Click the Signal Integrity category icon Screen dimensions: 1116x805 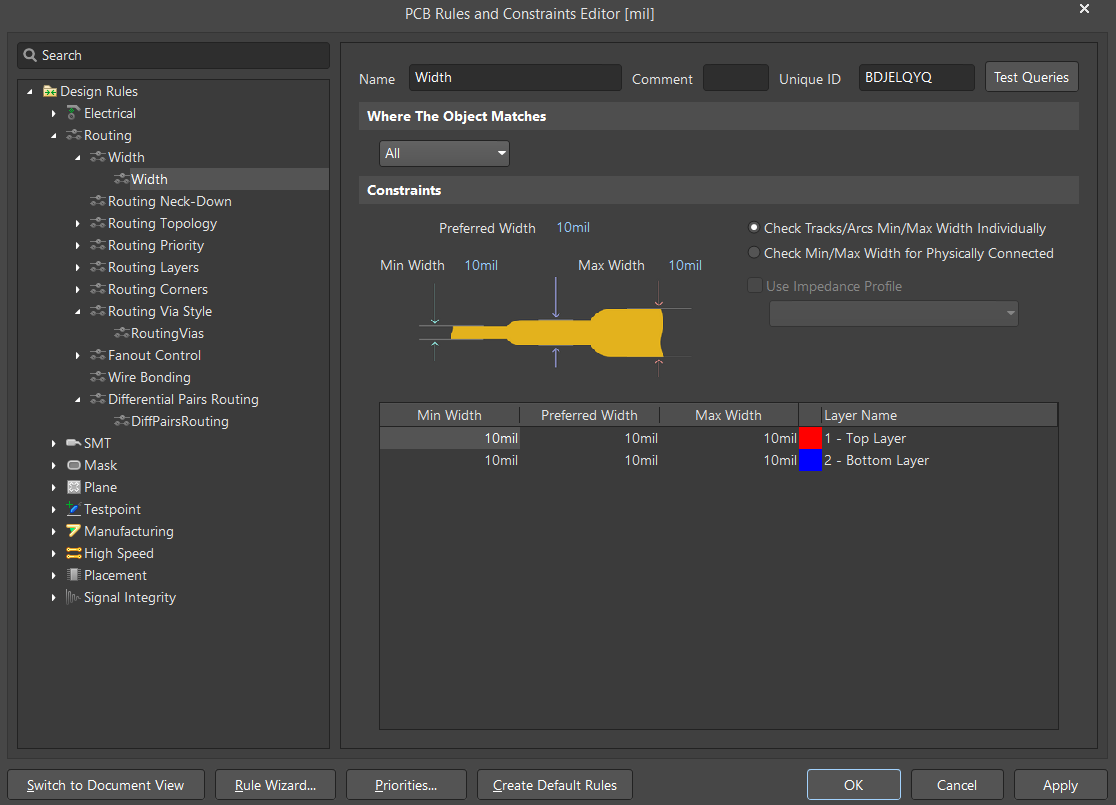click(73, 597)
